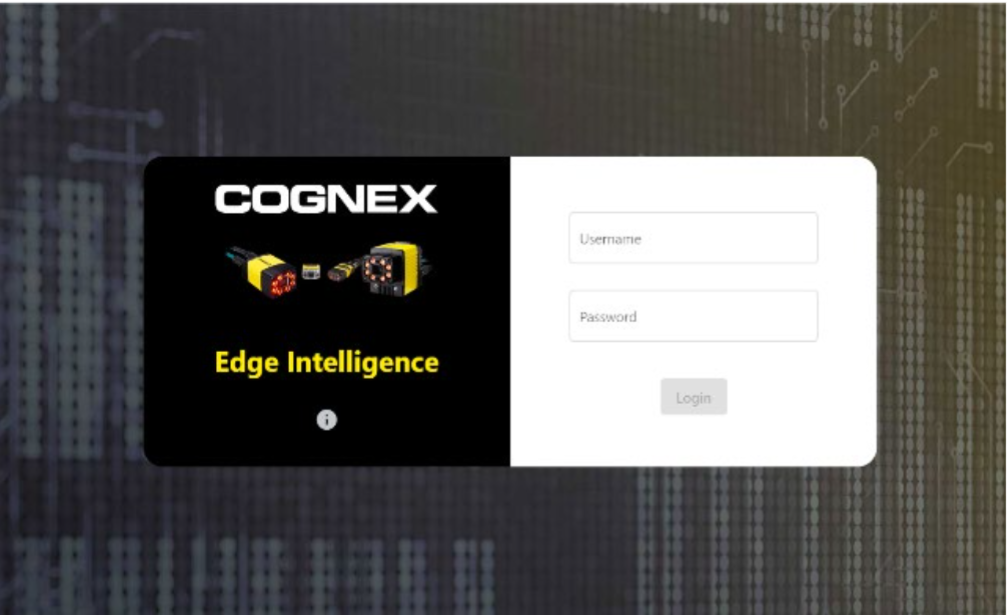
Task: Click the yellow Edge Intelligence title
Action: (x=327, y=363)
